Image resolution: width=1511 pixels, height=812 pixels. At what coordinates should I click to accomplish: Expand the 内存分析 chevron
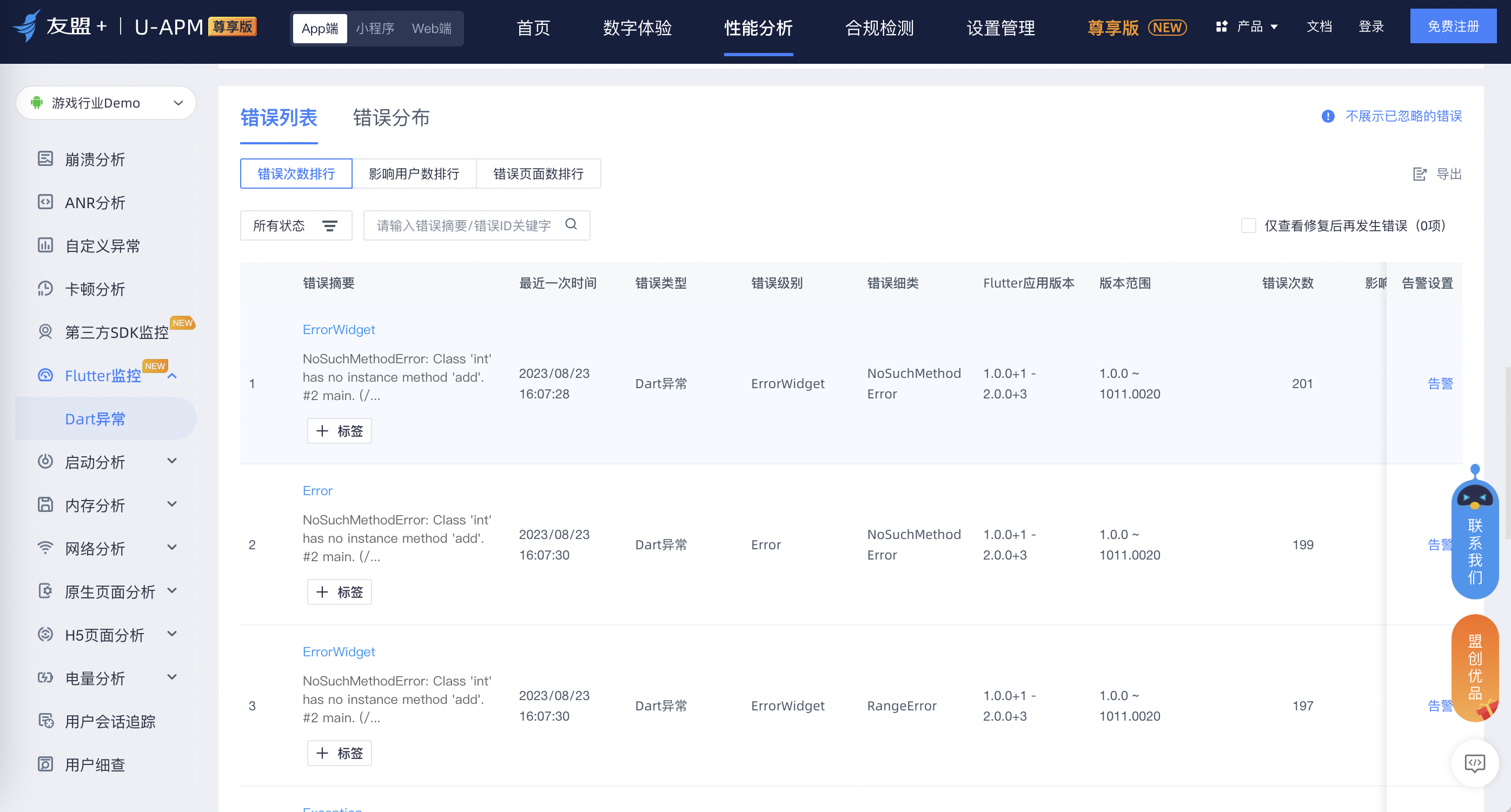(x=173, y=504)
